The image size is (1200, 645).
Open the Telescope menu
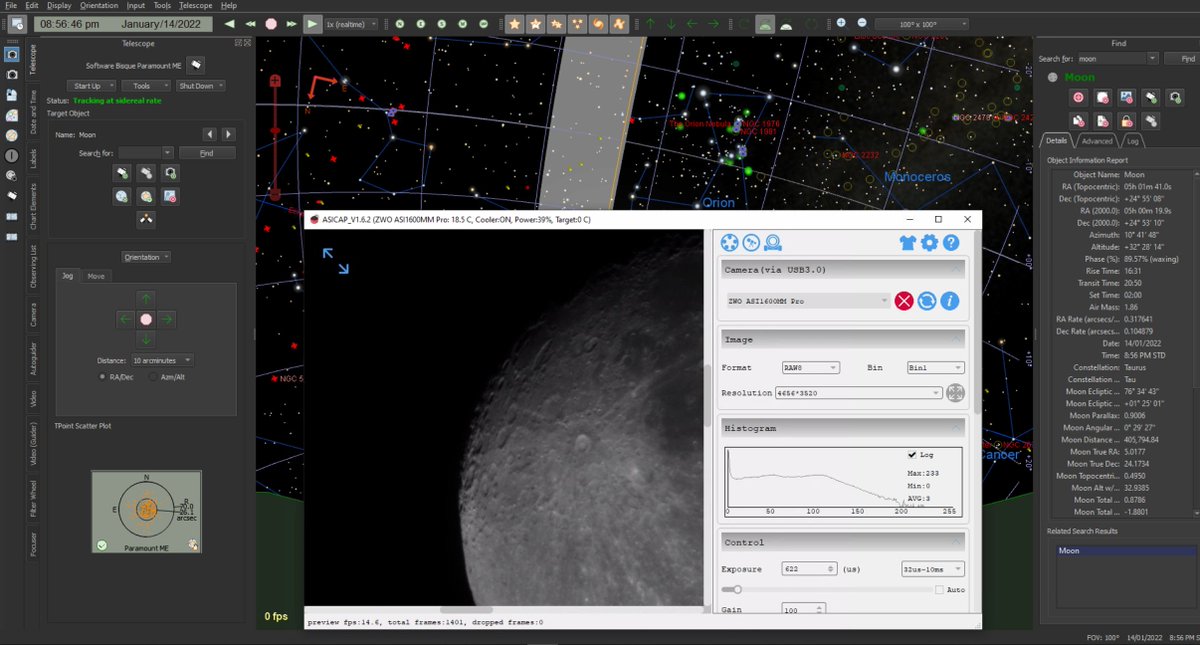pyautogui.click(x=195, y=5)
